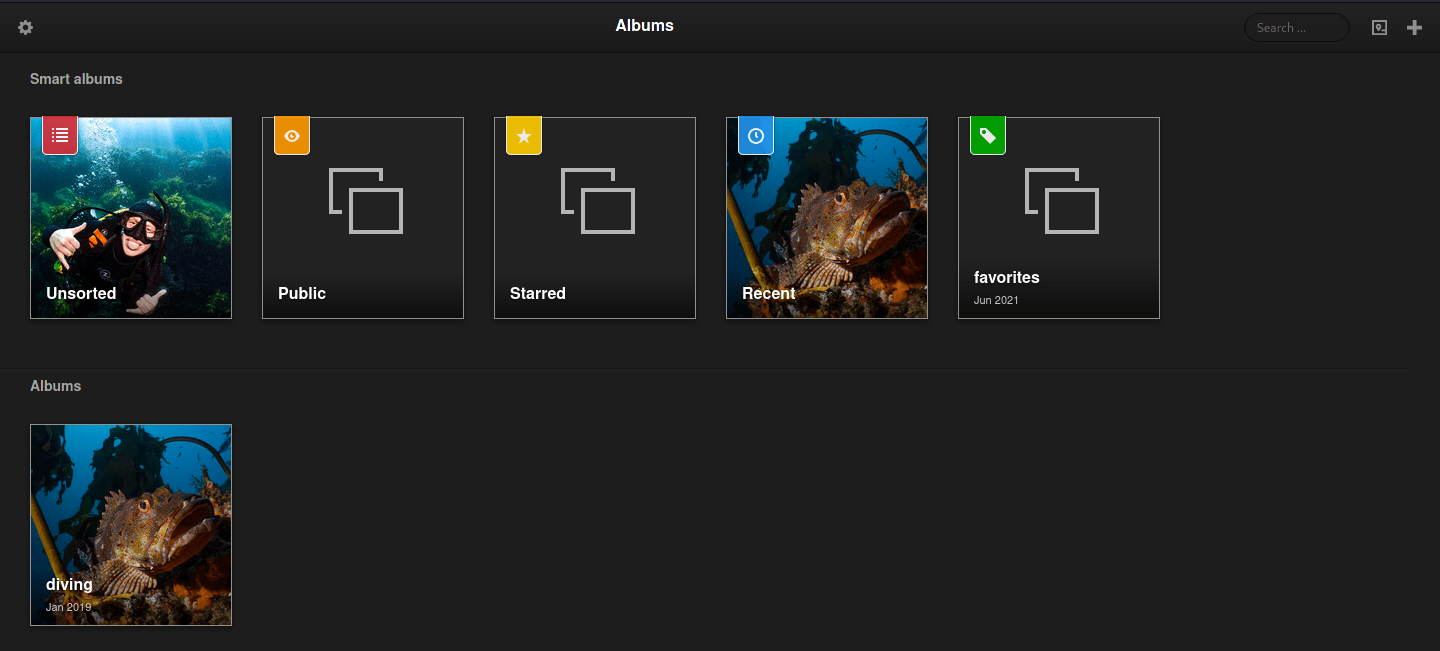This screenshot has height=651, width=1440.
Task: Click the blue clock badge on Recent
Action: coord(756,136)
